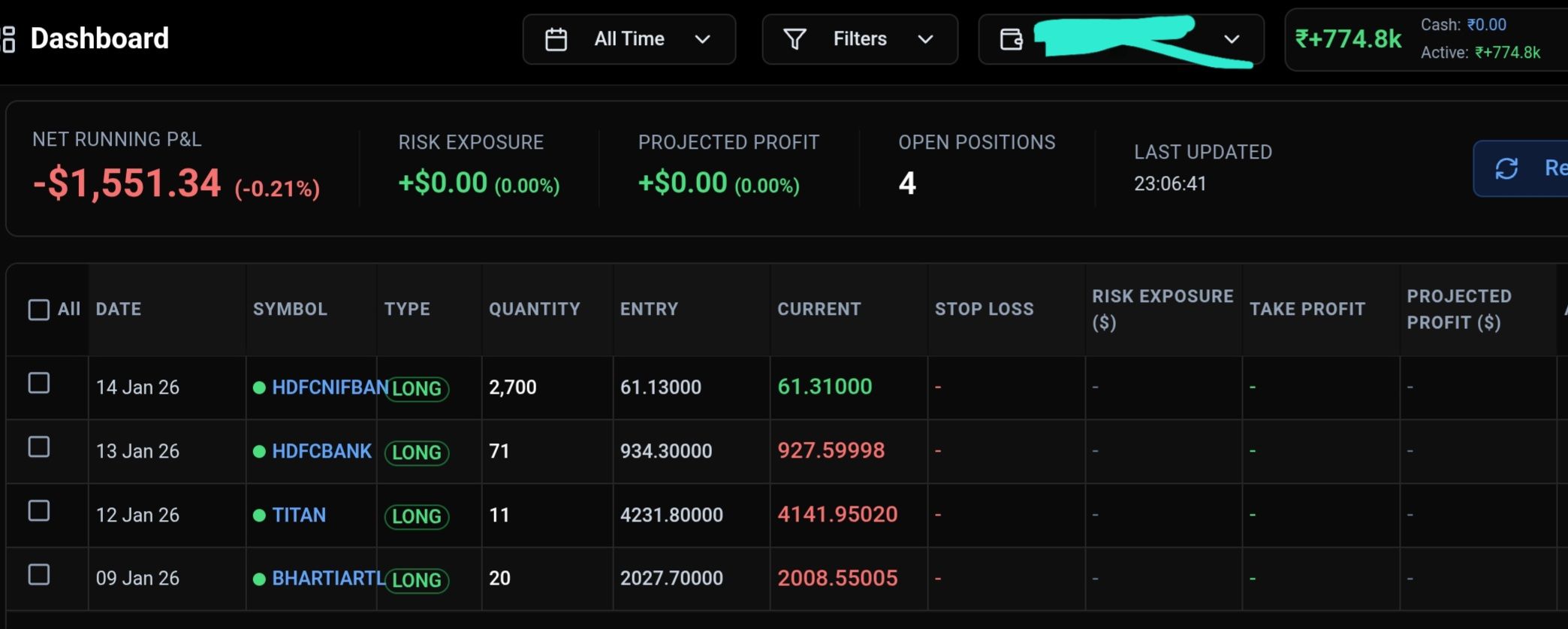Sort by the DATE column header
Viewport: 1568px width, 629px height.
(119, 309)
